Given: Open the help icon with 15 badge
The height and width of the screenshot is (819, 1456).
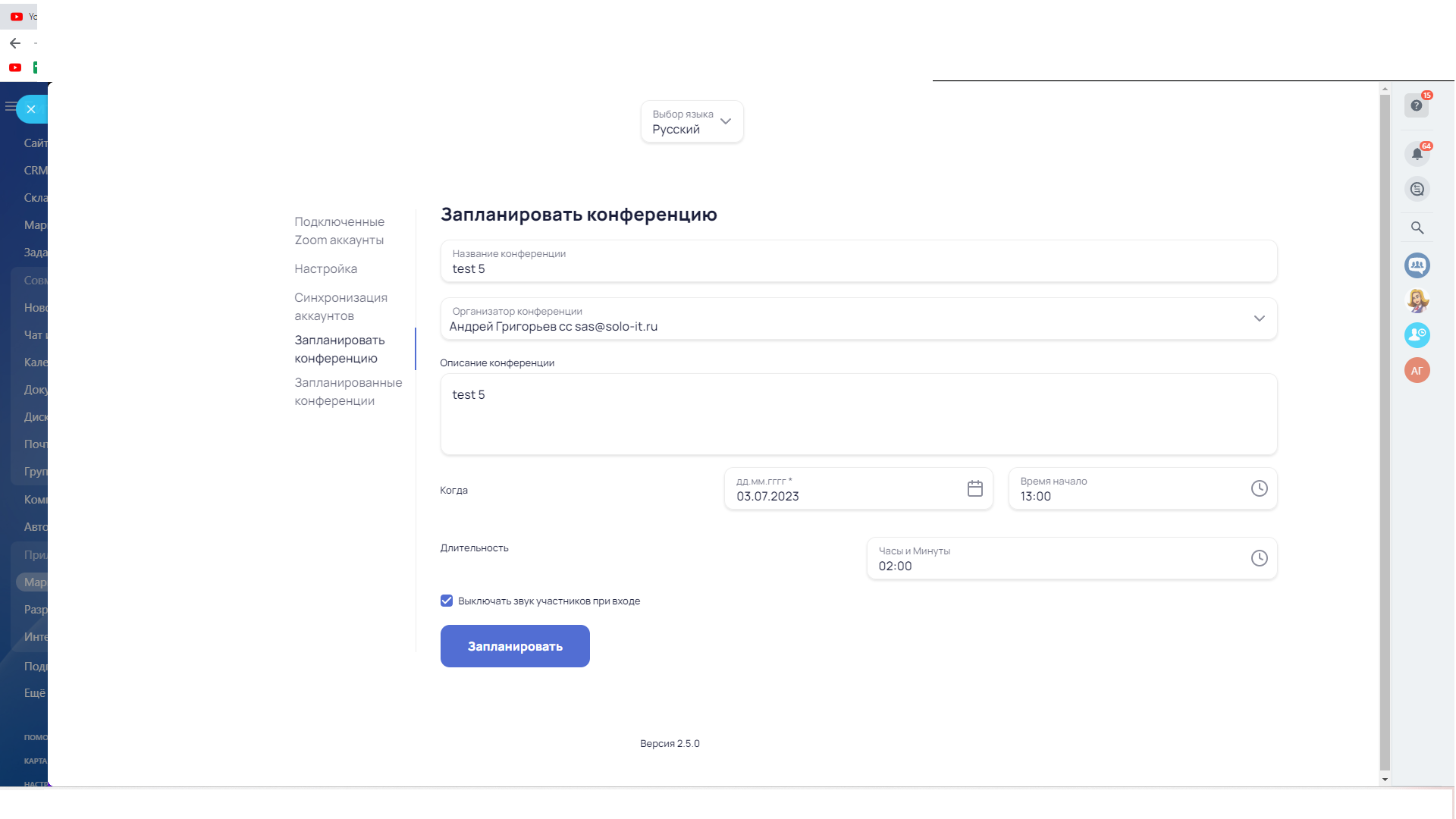Looking at the screenshot, I should [1416, 106].
